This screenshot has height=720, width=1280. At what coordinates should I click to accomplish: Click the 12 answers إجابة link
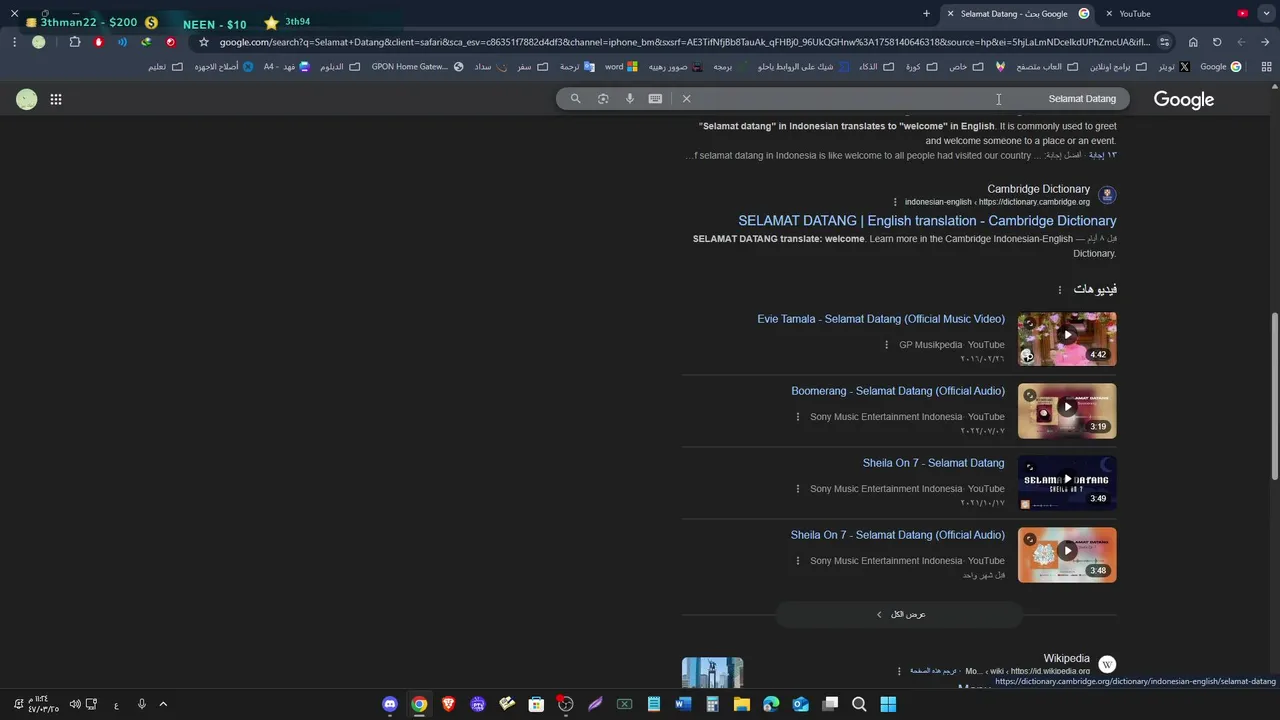click(1102, 156)
